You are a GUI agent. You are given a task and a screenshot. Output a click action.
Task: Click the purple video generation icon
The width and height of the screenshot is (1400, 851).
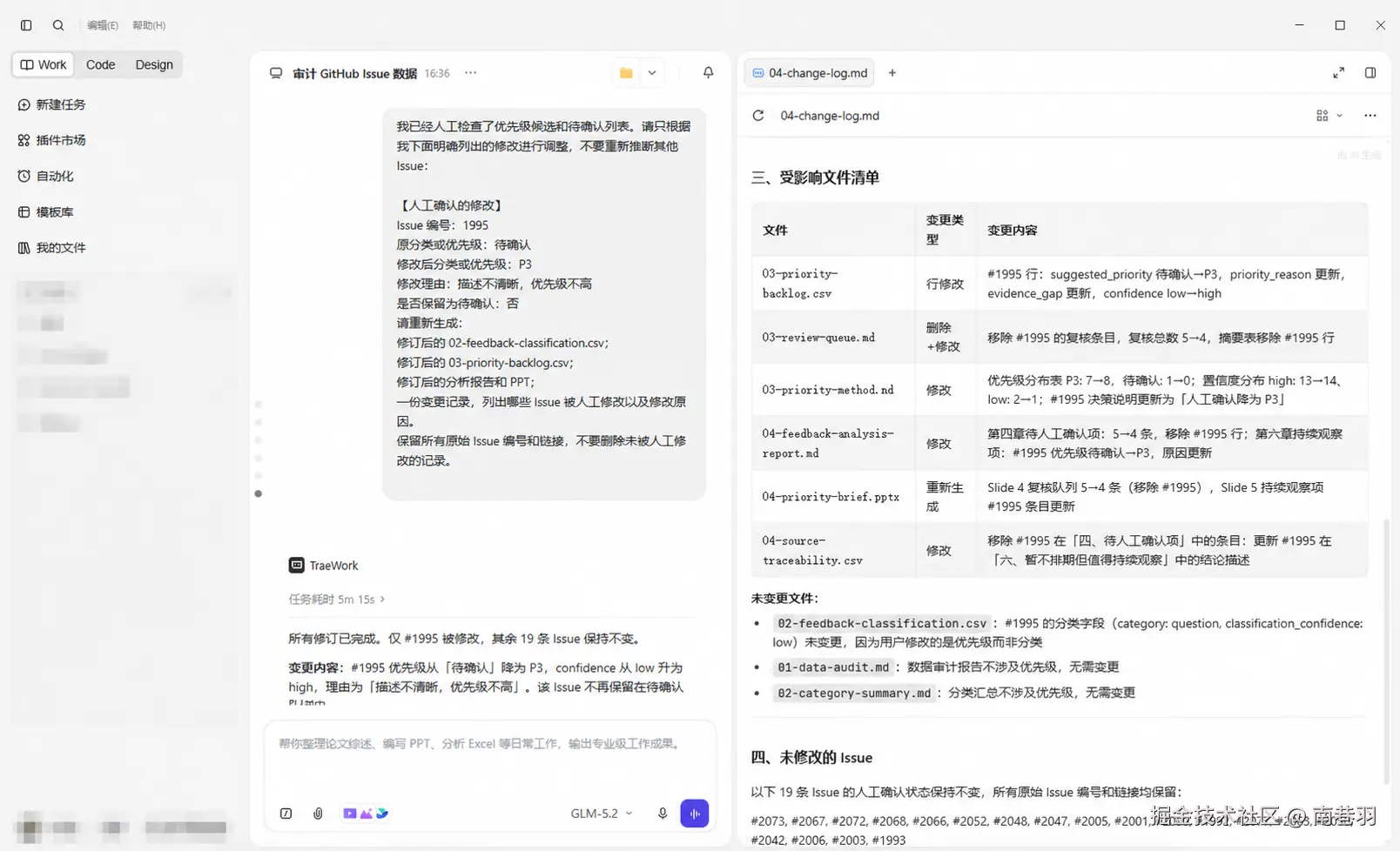[x=350, y=814]
